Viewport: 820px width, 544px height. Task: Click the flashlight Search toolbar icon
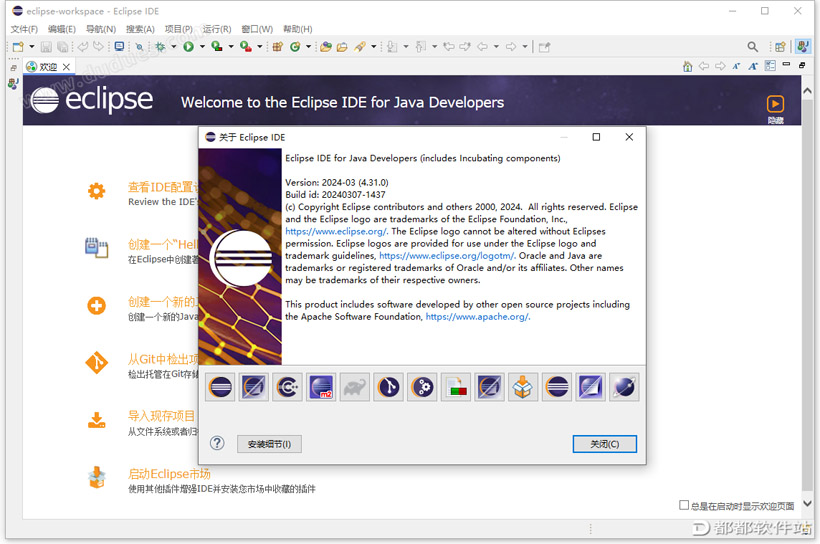[360, 47]
